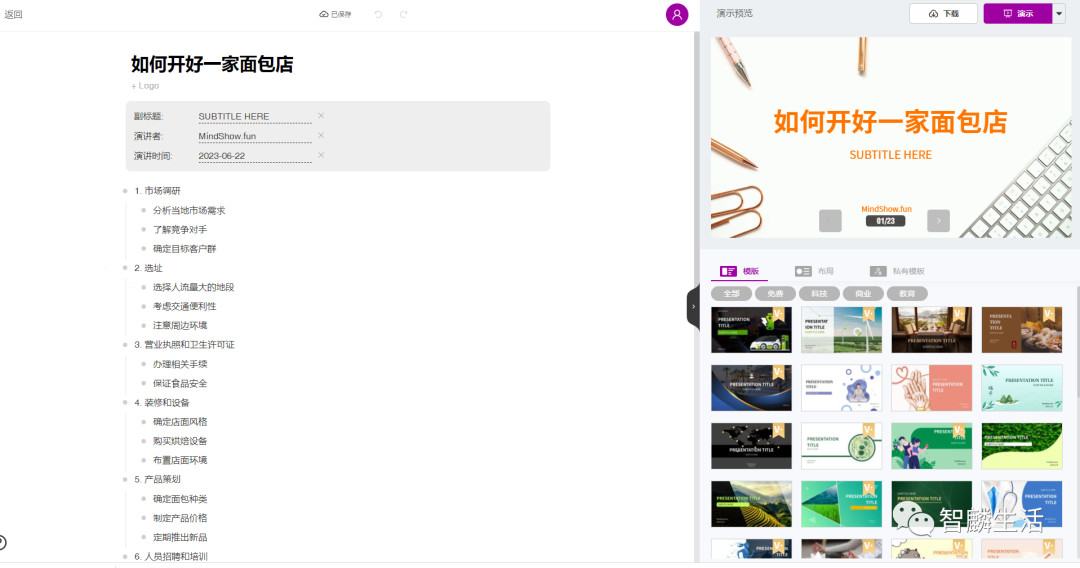Select outline item 1. 市场调研

(158, 191)
